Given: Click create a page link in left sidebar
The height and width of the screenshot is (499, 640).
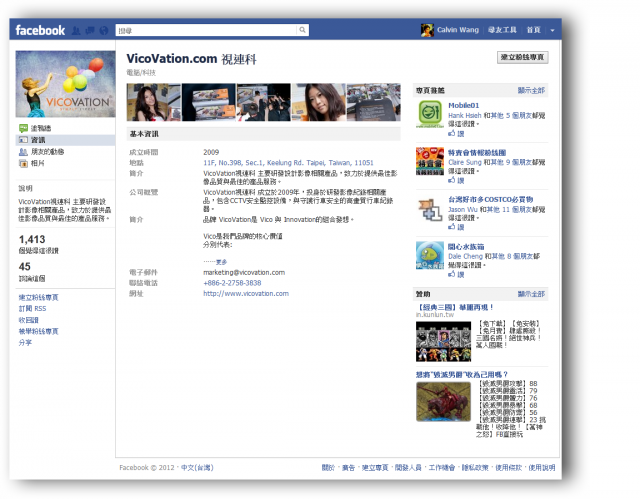Looking at the screenshot, I should [x=38, y=297].
